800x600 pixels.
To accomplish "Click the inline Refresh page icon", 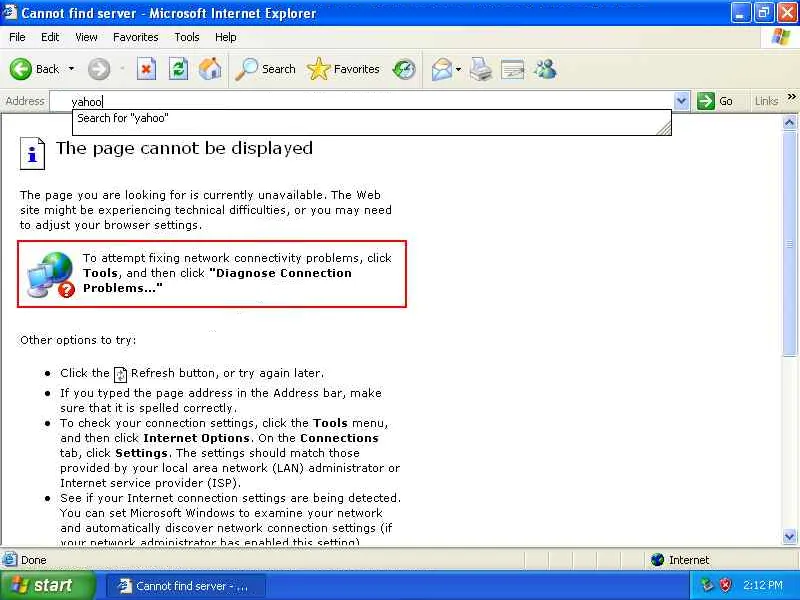I will (120, 374).
